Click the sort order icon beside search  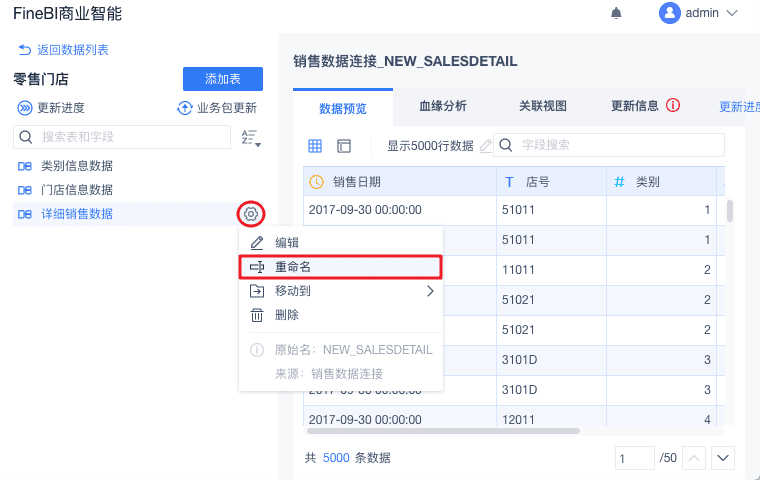[251, 138]
